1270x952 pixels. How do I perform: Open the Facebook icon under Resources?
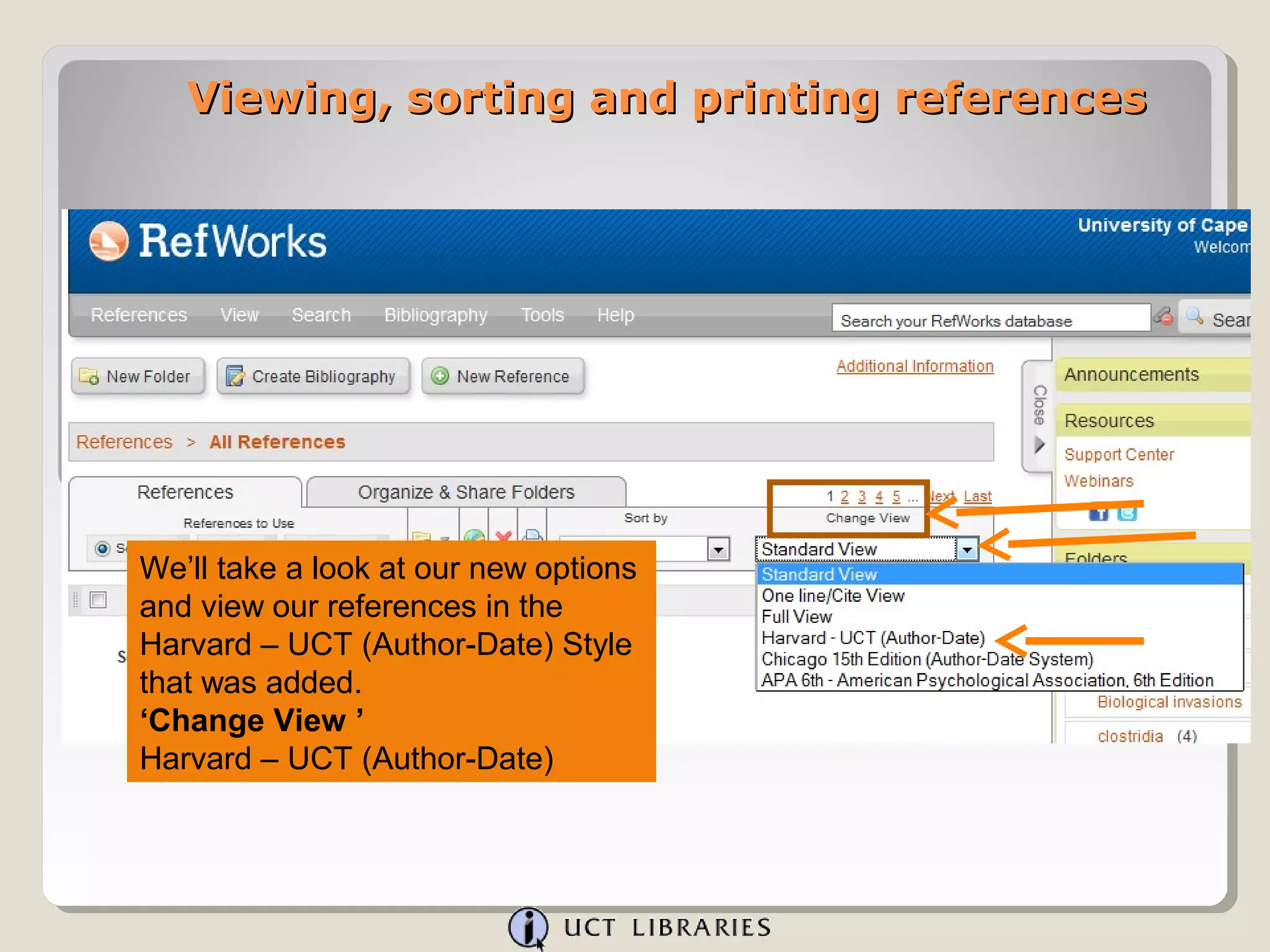point(1099,514)
